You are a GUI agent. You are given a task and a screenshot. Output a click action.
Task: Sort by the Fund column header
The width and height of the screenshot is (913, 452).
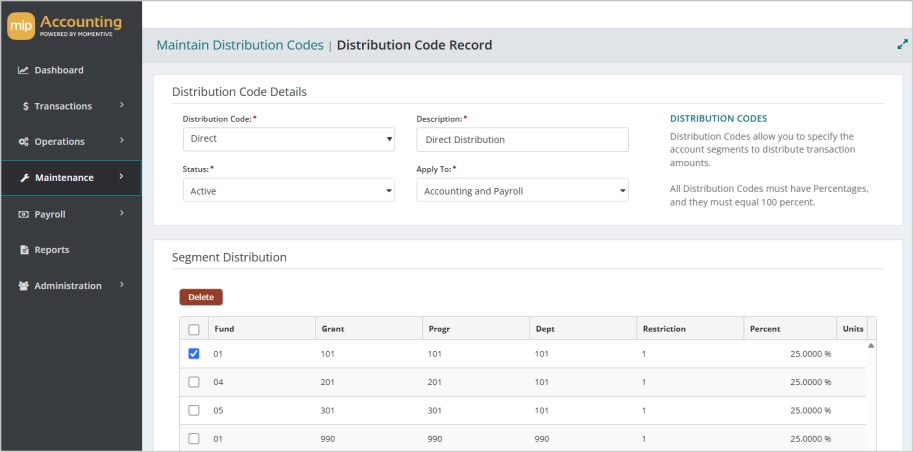click(261, 329)
